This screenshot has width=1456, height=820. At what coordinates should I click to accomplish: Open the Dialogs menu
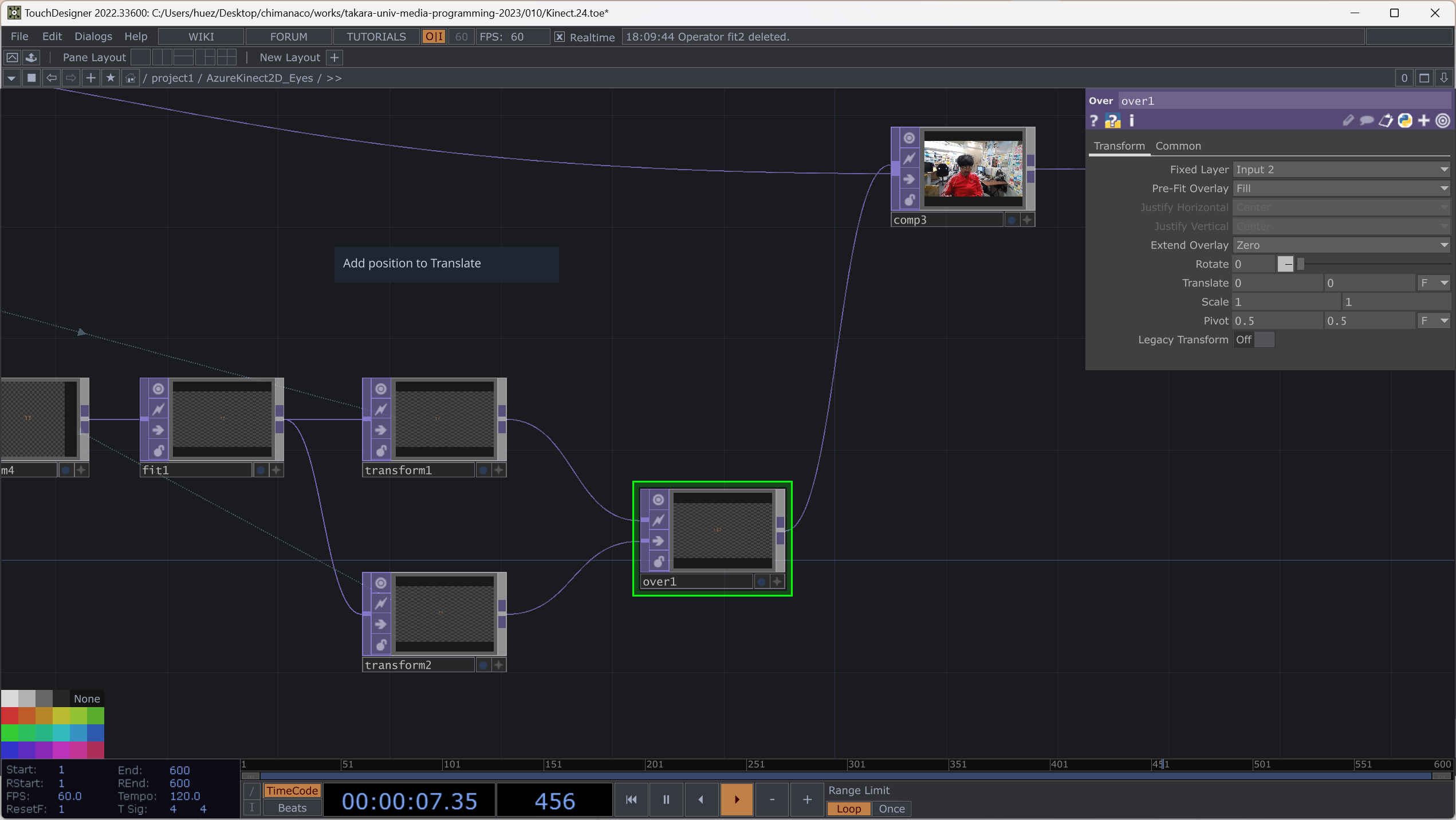(x=93, y=37)
